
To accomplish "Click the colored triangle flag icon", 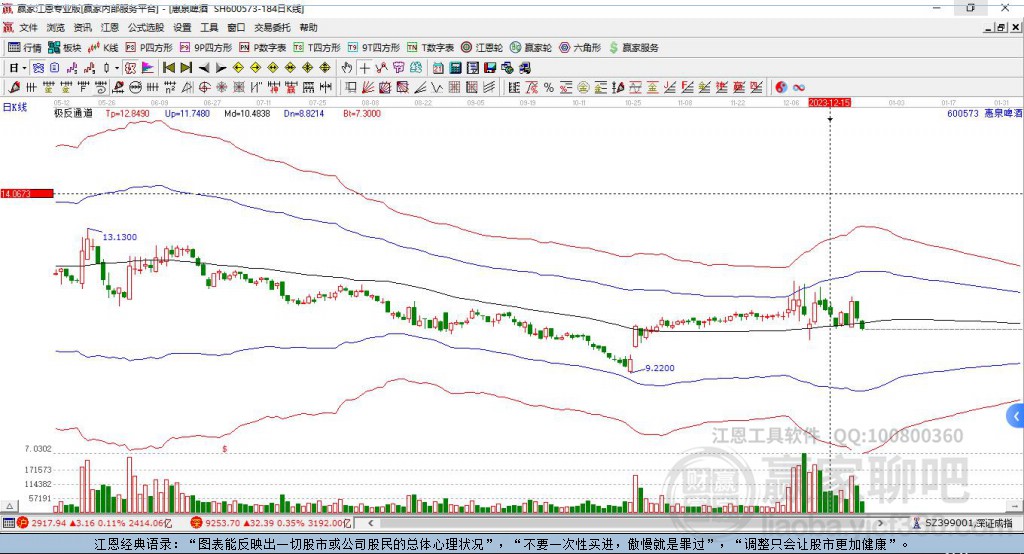I will click(x=148, y=68).
